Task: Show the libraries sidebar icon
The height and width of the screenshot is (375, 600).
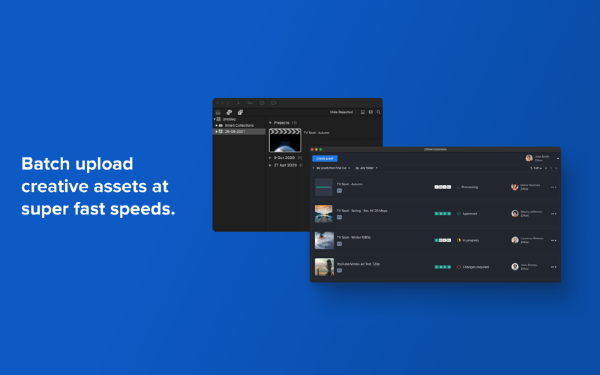Action: pos(218,112)
